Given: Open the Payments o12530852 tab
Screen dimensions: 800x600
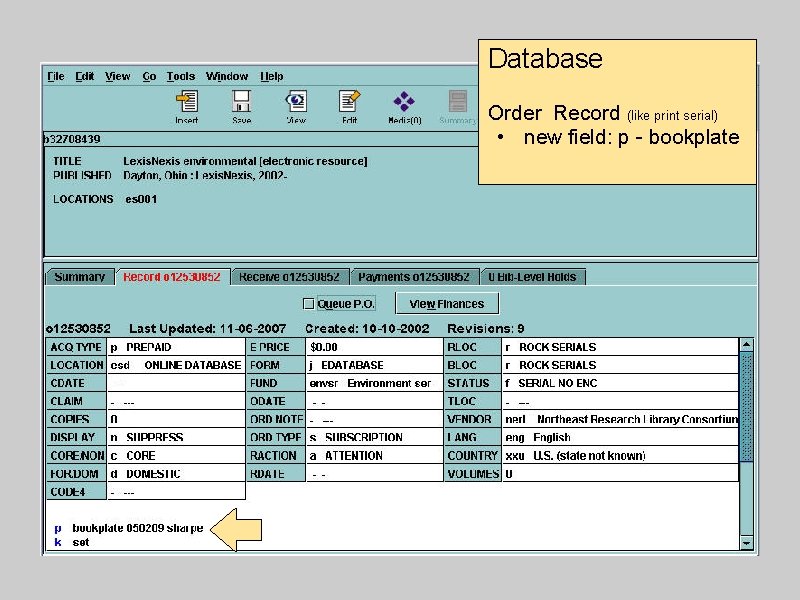Looking at the screenshot, I should pyautogui.click(x=414, y=277).
